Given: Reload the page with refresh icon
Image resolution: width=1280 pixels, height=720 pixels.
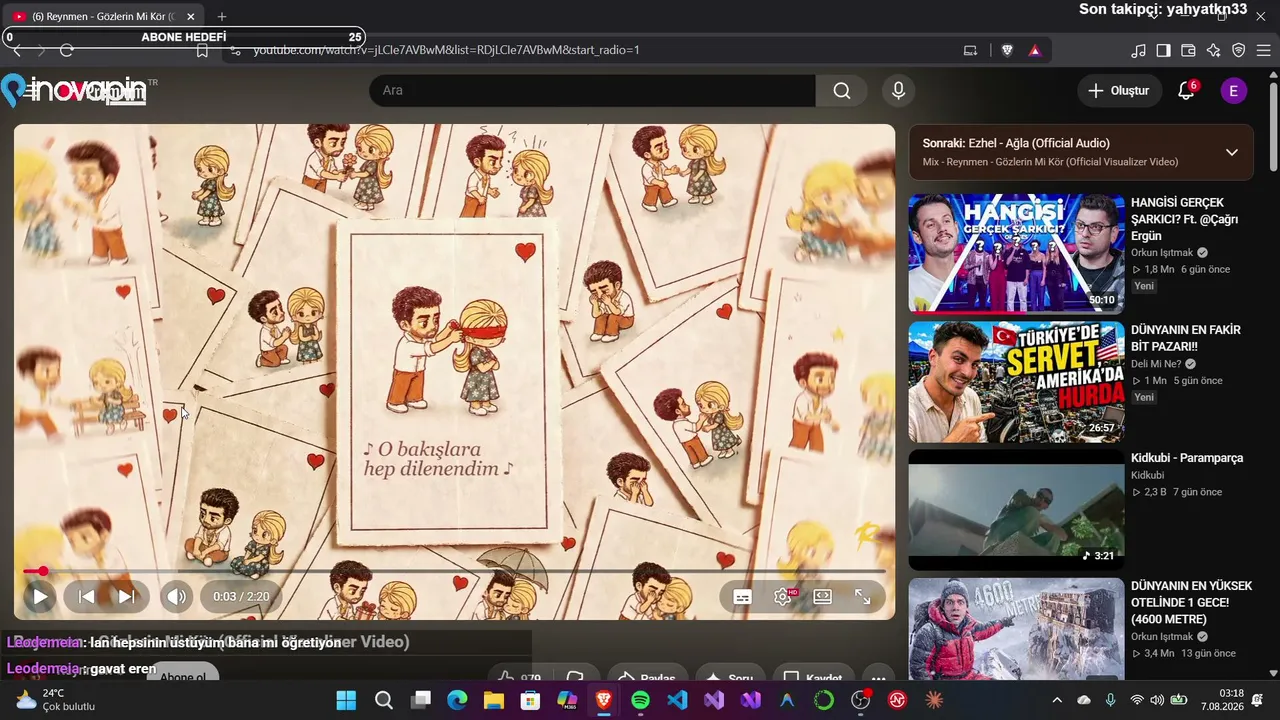Looking at the screenshot, I should (x=67, y=50).
